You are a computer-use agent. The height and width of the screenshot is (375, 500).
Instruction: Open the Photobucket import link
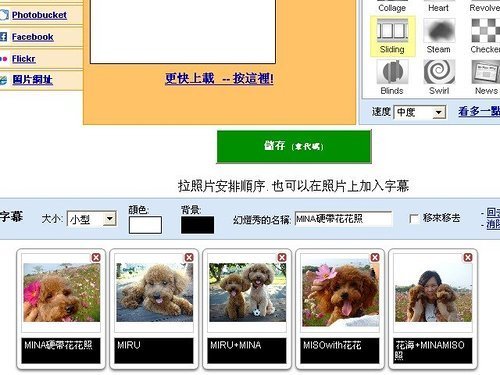(x=39, y=15)
